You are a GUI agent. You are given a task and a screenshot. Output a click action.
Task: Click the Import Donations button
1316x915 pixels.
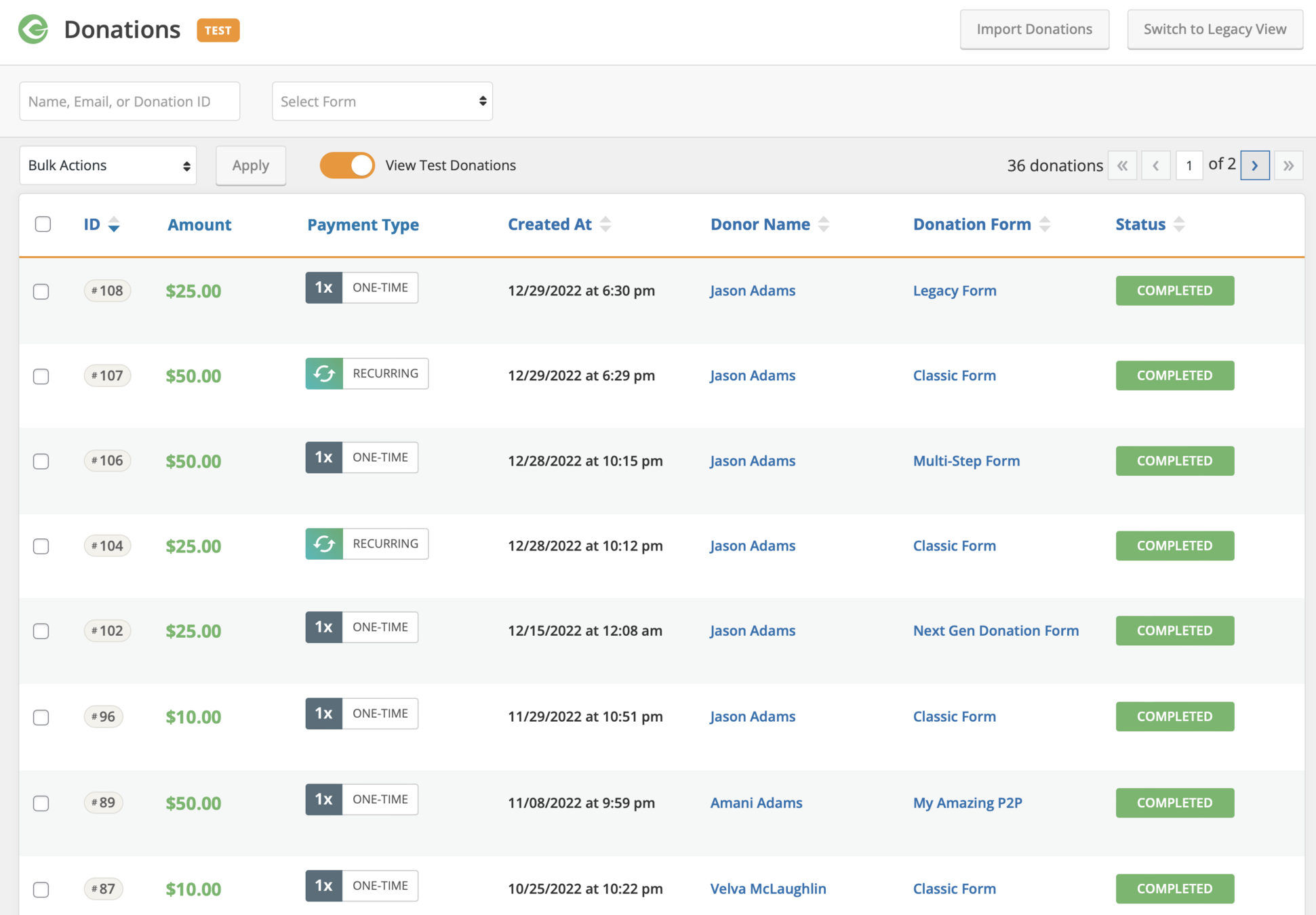[1034, 29]
